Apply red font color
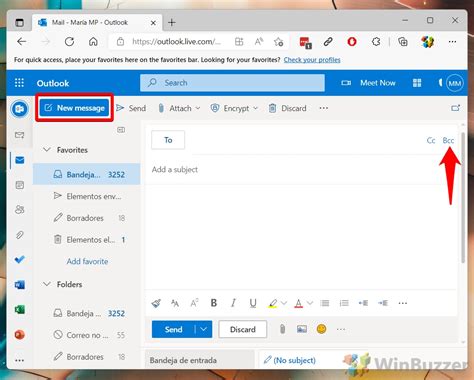The image size is (474, 380). [299, 303]
